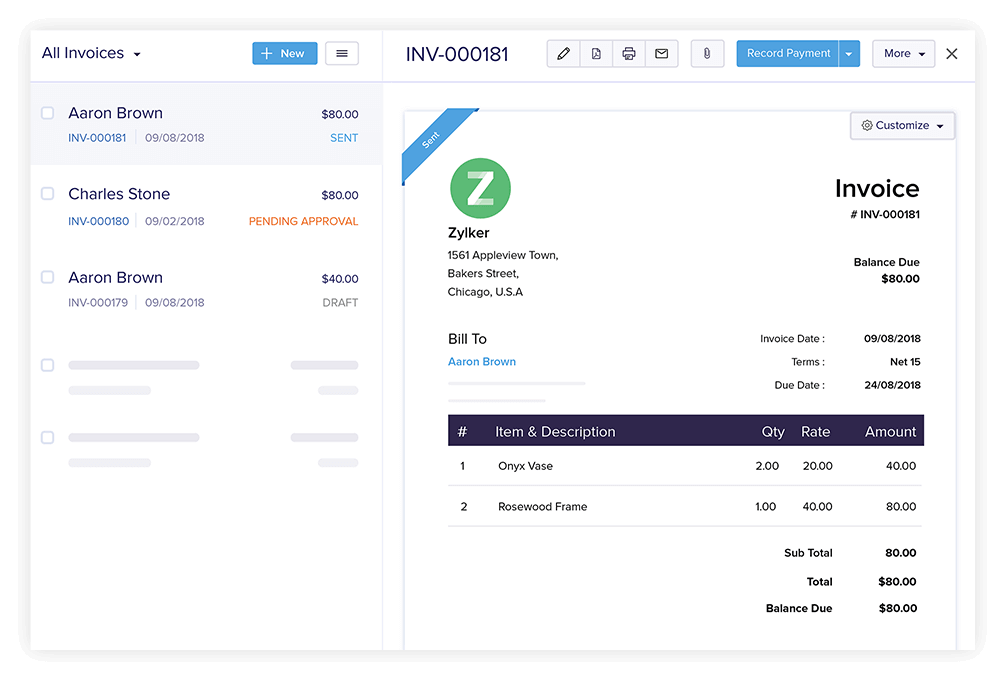This screenshot has width=1005, height=680.
Task: Open the More menu
Action: [x=903, y=53]
